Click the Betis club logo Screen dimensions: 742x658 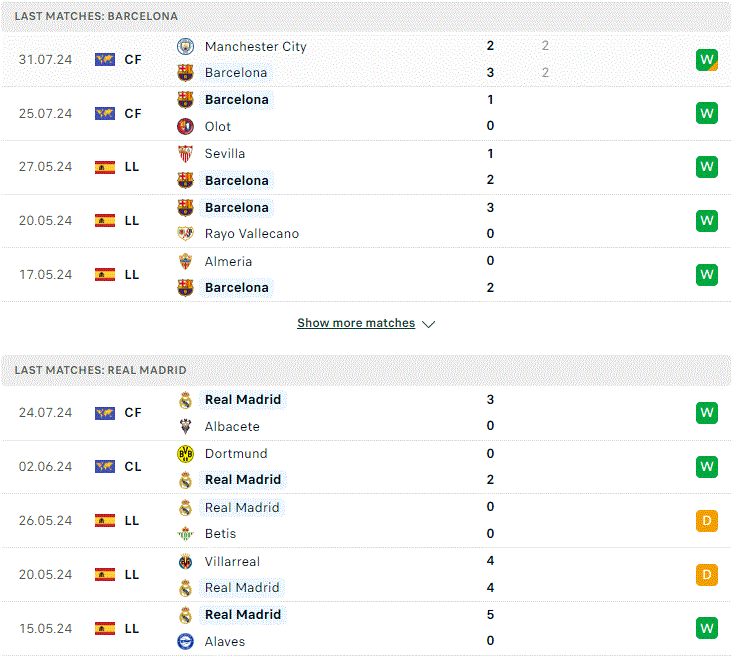tap(185, 534)
